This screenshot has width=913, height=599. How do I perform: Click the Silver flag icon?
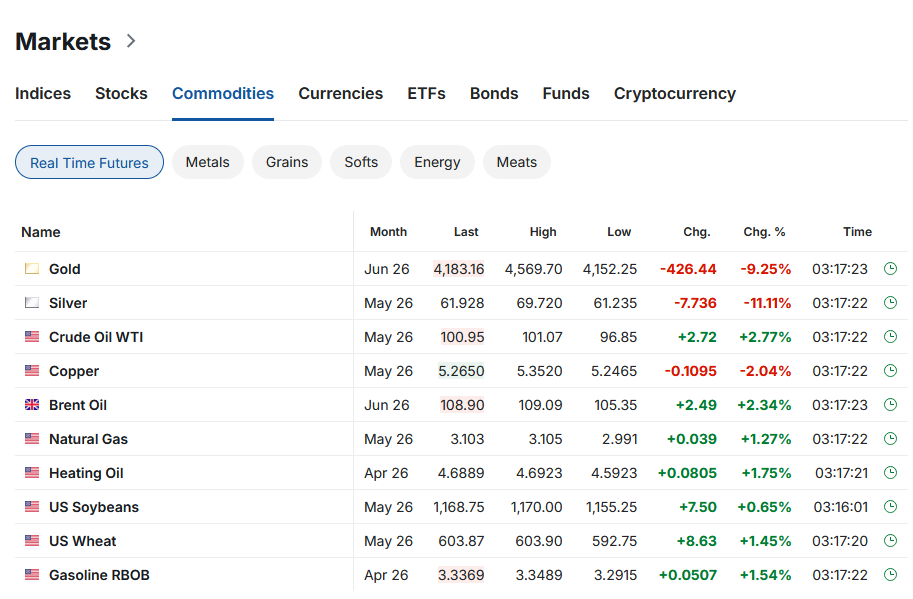point(32,303)
